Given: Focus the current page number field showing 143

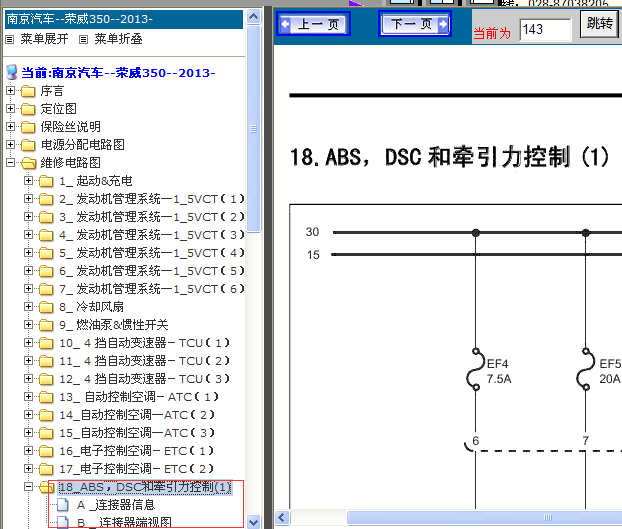Looking at the screenshot, I should 545,29.
